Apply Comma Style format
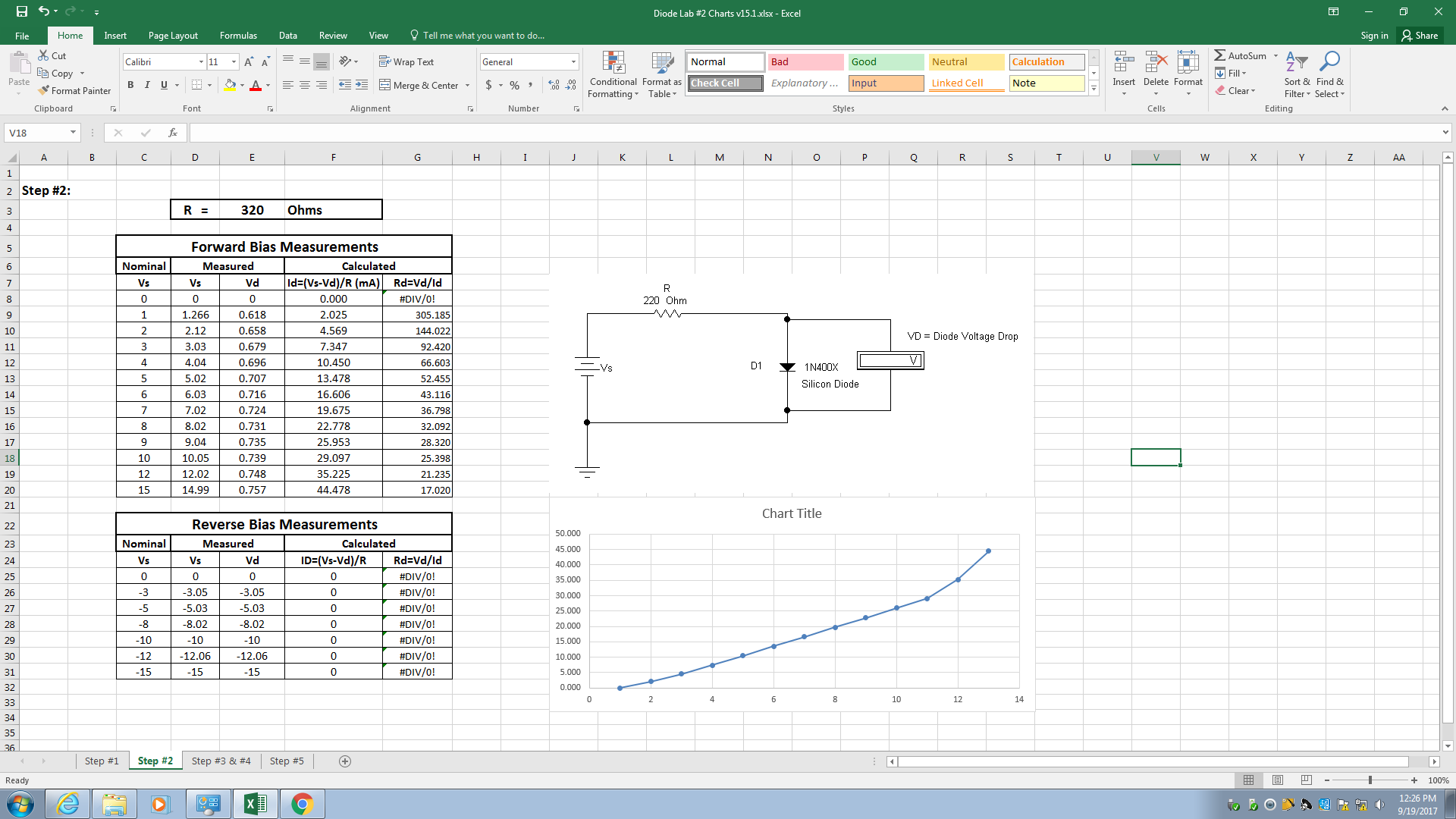 [x=531, y=85]
